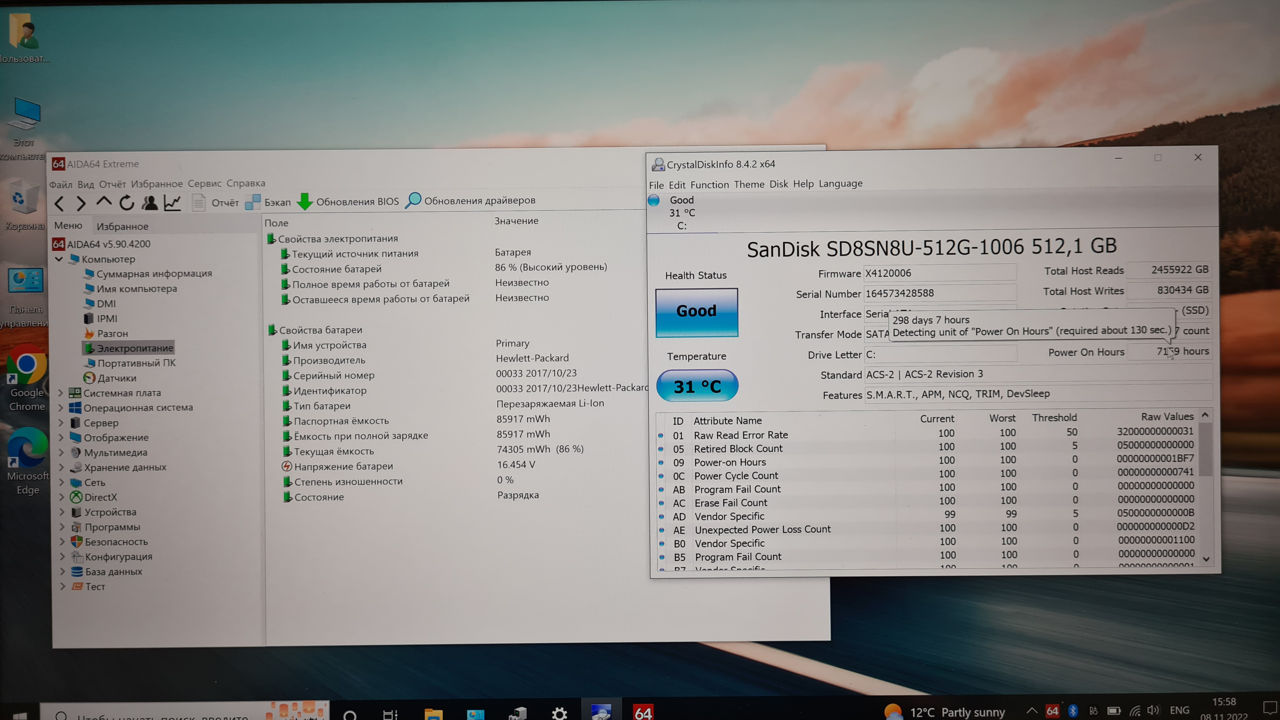Click the AIDA64 taskbar icon
1280x720 pixels.
coord(643,712)
